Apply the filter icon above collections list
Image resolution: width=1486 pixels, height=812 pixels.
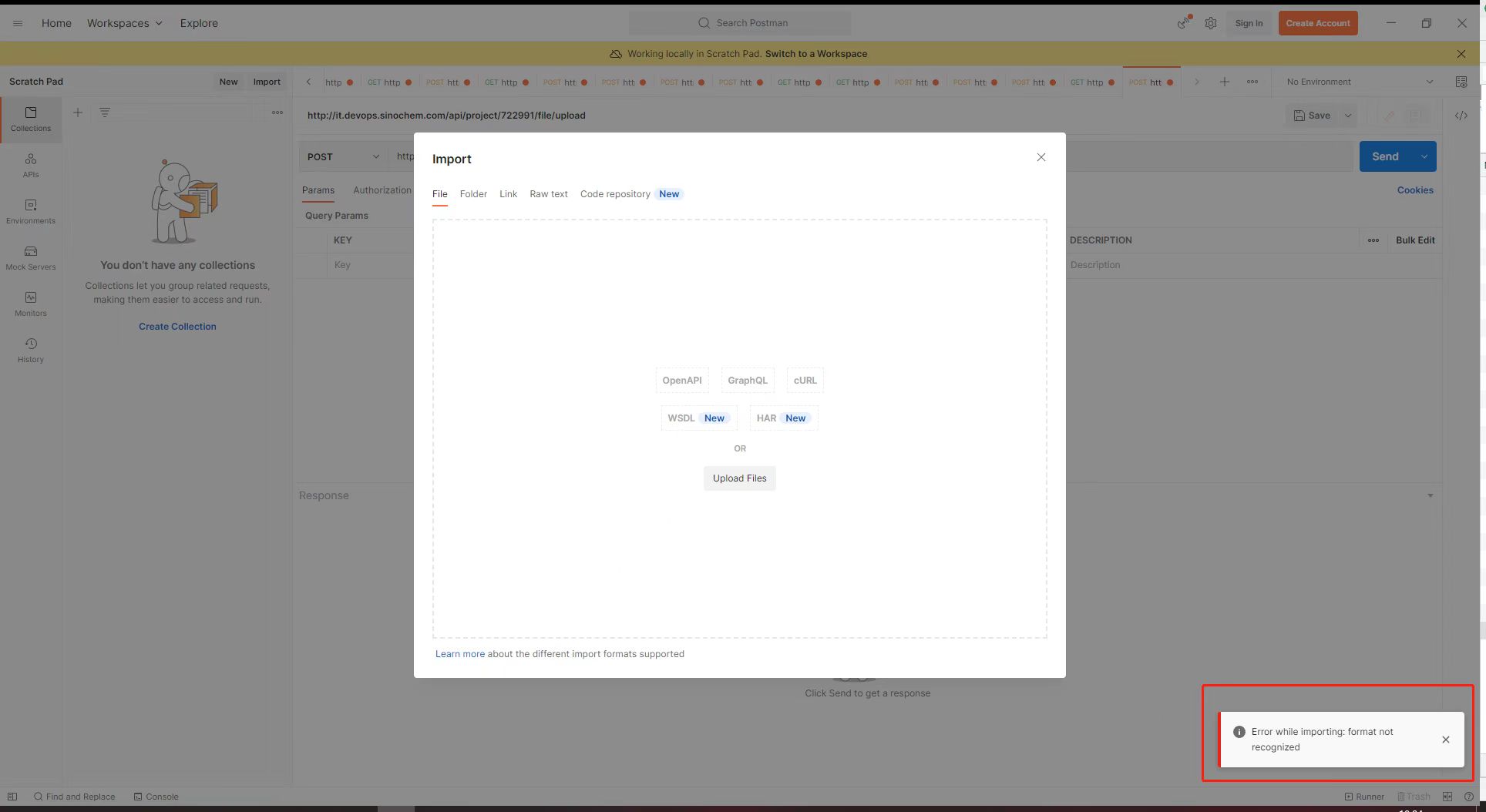click(x=104, y=112)
